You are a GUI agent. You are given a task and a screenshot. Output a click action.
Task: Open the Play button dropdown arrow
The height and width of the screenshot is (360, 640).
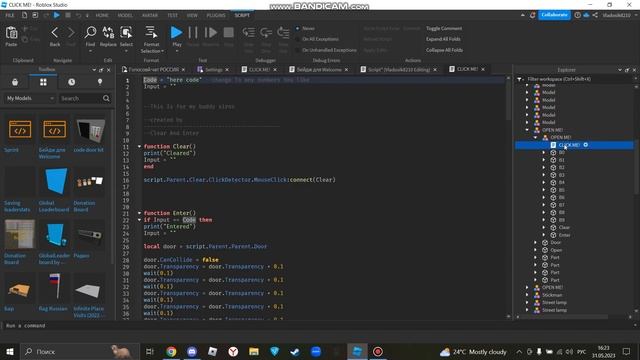(177, 51)
